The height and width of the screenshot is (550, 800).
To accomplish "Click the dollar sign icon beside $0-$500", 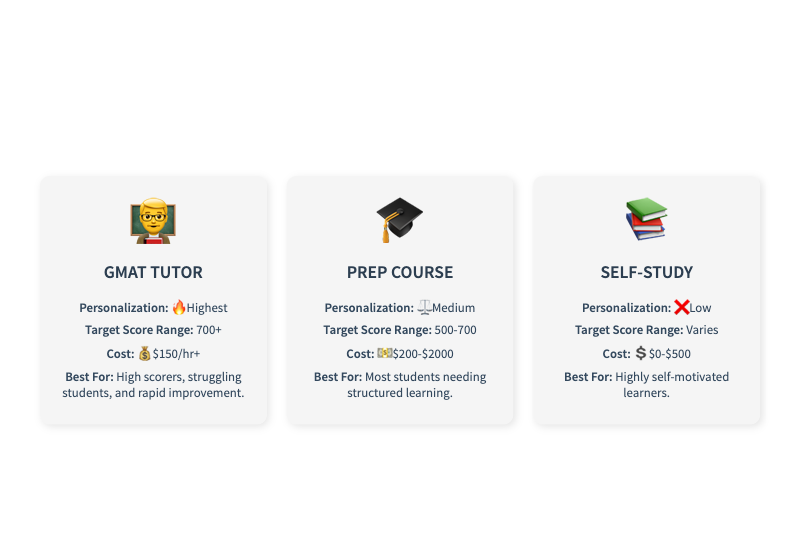I will (x=640, y=353).
